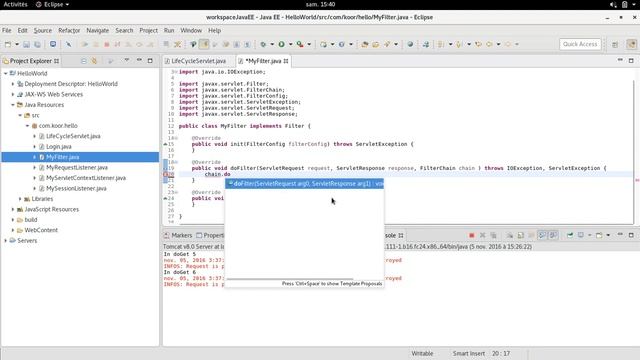This screenshot has height=360, width=640.
Task: Click Link with Editor icon in Project Explorer
Action: 94,61
